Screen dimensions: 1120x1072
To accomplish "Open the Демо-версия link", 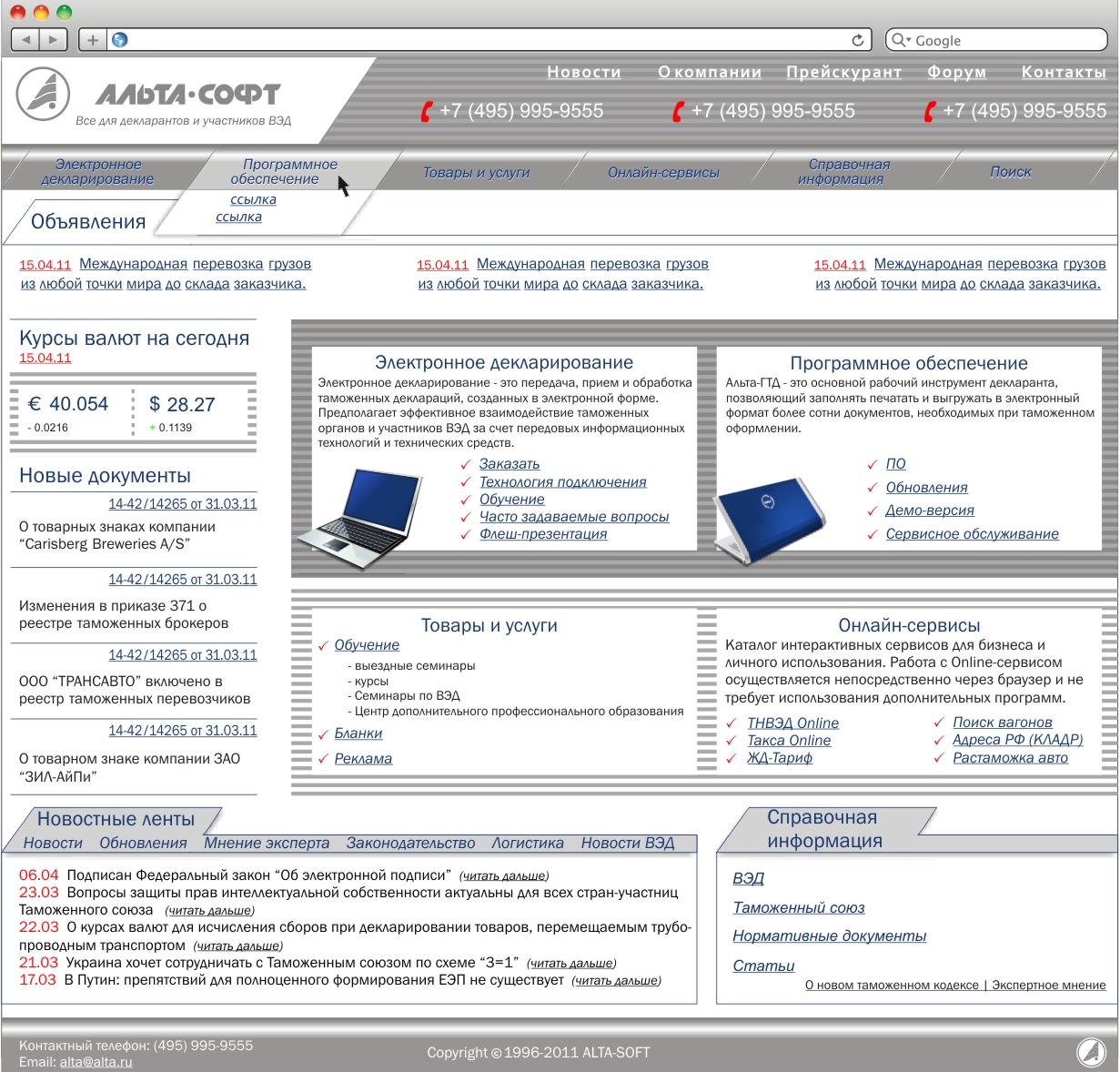I will (930, 511).
